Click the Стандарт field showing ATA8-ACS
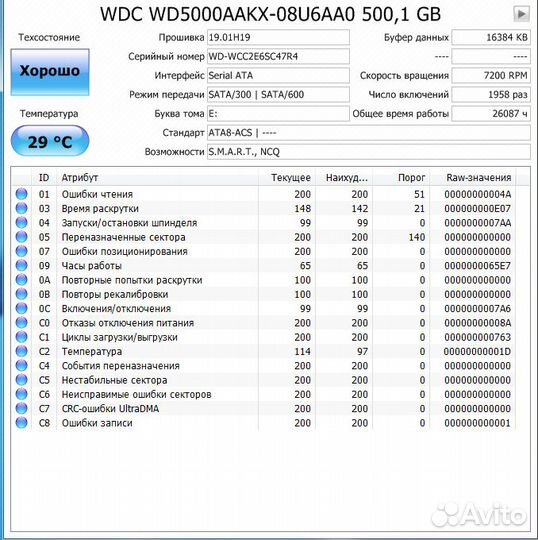 coord(369,133)
